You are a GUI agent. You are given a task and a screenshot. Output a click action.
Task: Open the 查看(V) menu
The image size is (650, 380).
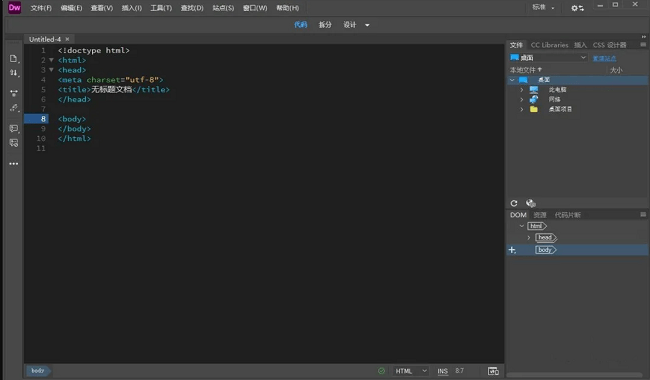(102, 8)
